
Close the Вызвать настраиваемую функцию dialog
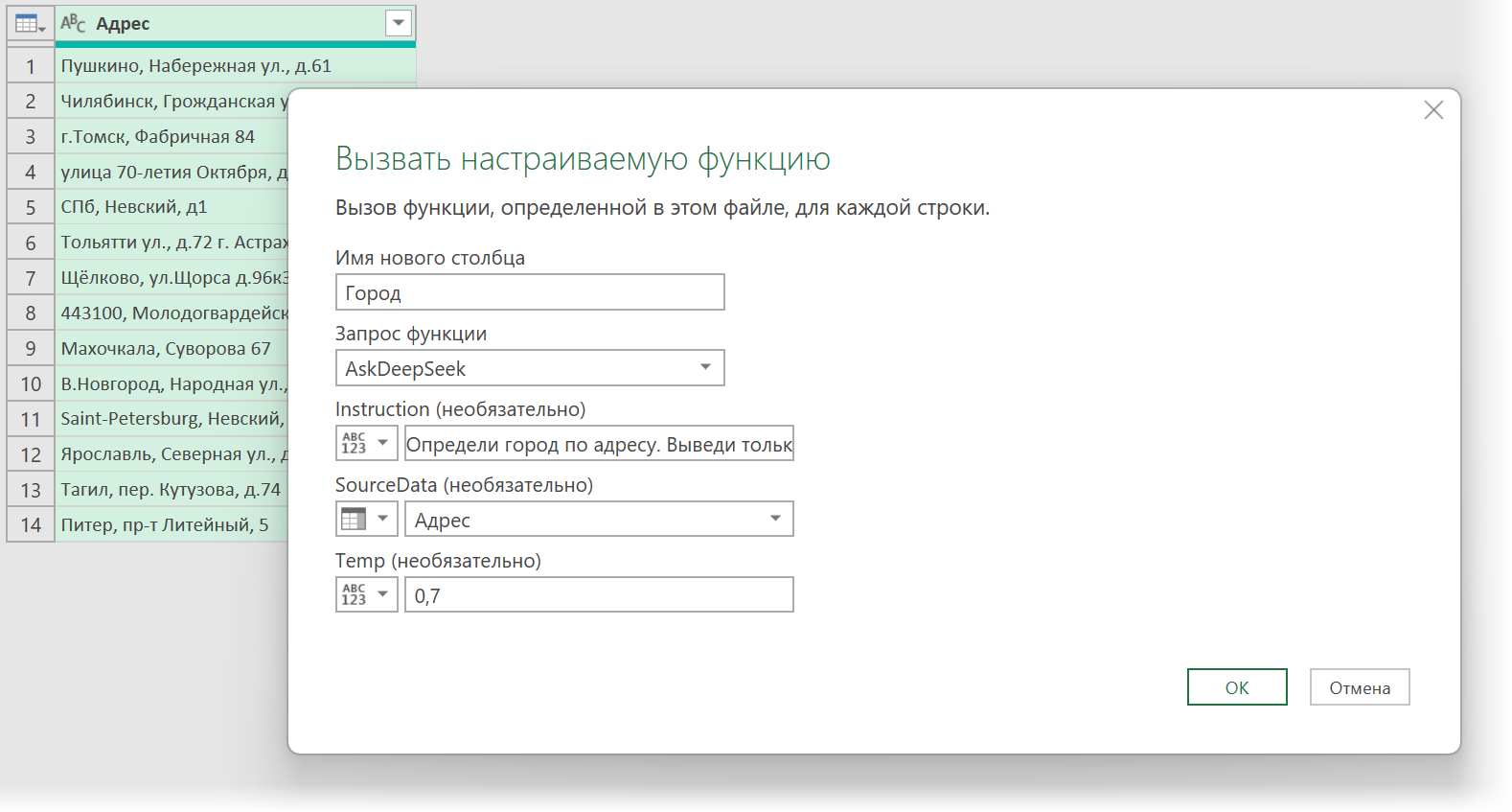pyautogui.click(x=1433, y=110)
